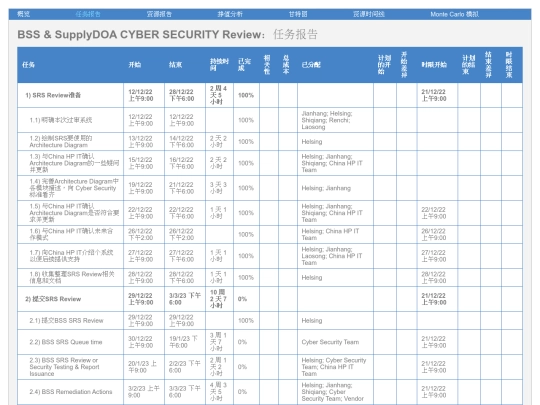540x405 pixels.
Task: Click 'Helsing; Jianhang' assignee cell of task 1.4
Action: (x=326, y=188)
